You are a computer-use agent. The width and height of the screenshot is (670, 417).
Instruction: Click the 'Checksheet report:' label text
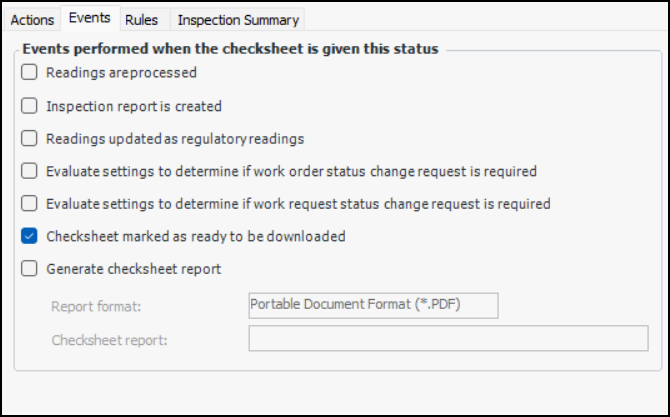[x=109, y=340]
